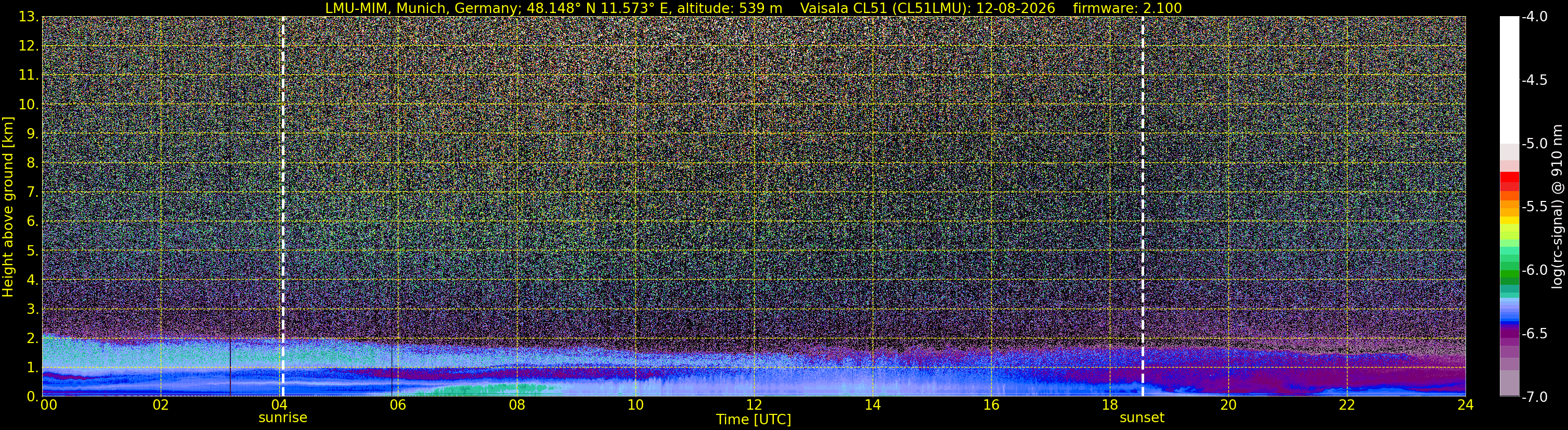This screenshot has height=430, width=1568.
Task: Click the 20 hour tick label
Action: coord(1228,405)
